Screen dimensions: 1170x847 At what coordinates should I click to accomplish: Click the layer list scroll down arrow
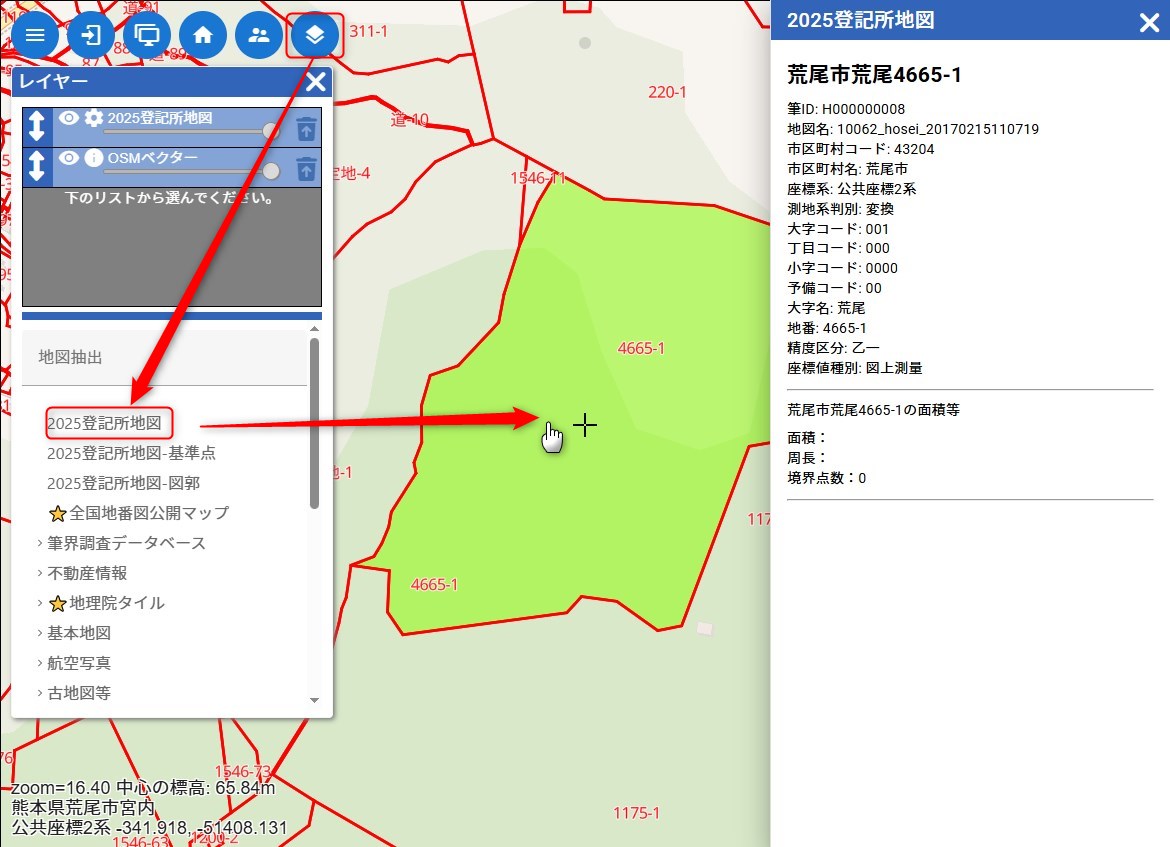point(314,700)
